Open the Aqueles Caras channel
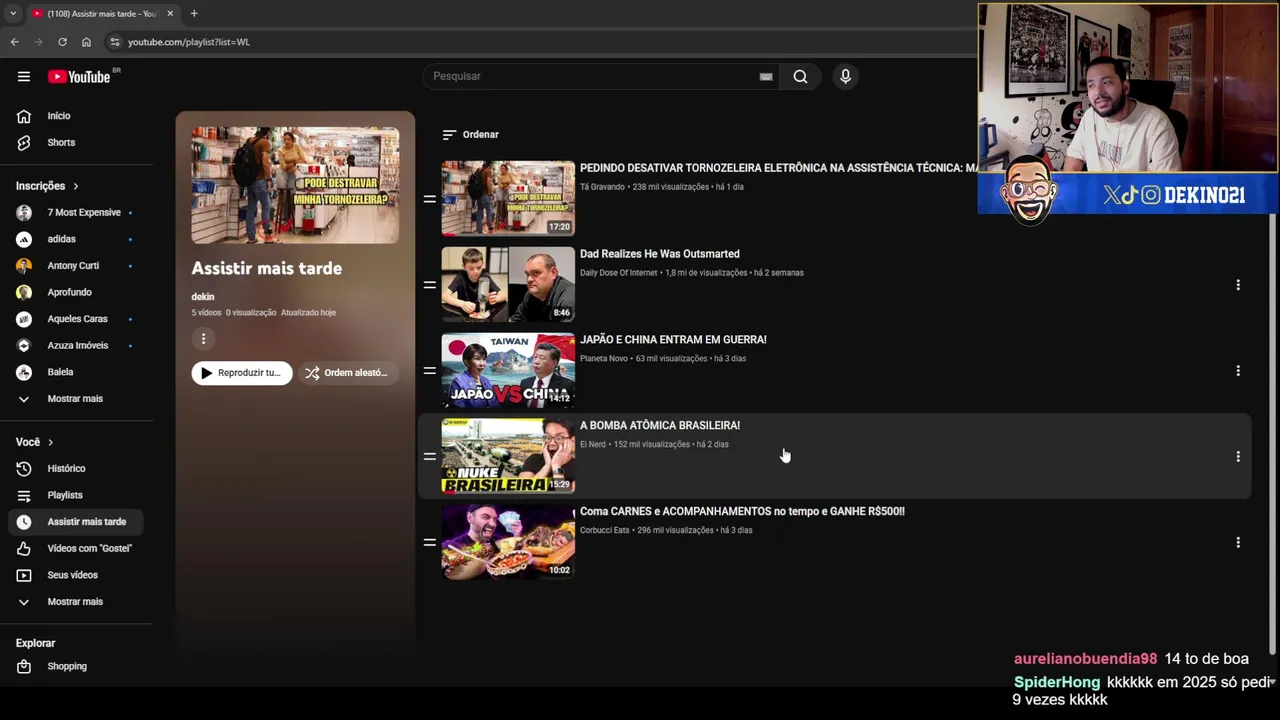Viewport: 1280px width, 720px height. tap(75, 318)
